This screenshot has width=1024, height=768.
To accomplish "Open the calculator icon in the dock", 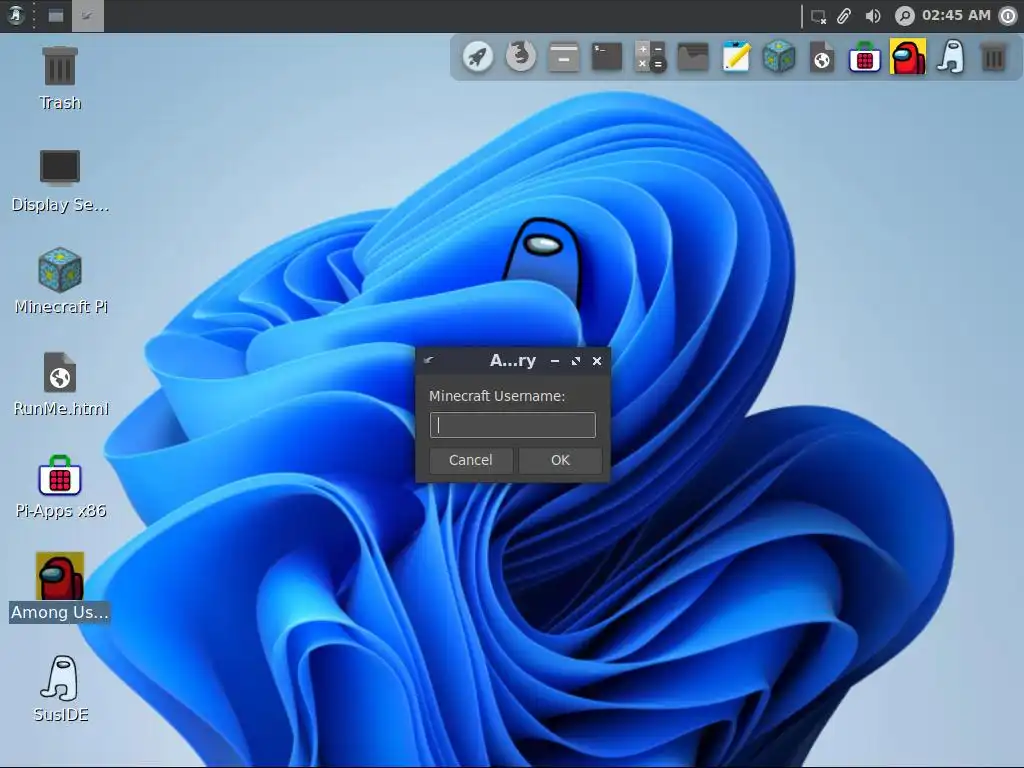I will tap(650, 57).
